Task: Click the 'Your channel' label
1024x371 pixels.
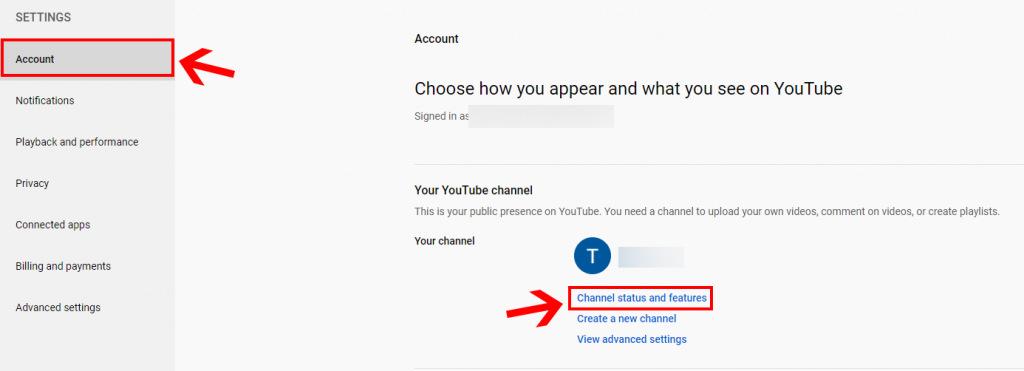Action: (444, 241)
